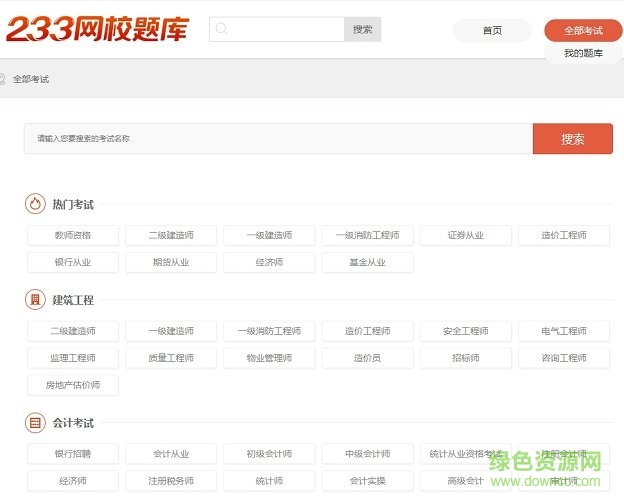Go to 我的题库
This screenshot has height=500, width=624.
click(583, 53)
